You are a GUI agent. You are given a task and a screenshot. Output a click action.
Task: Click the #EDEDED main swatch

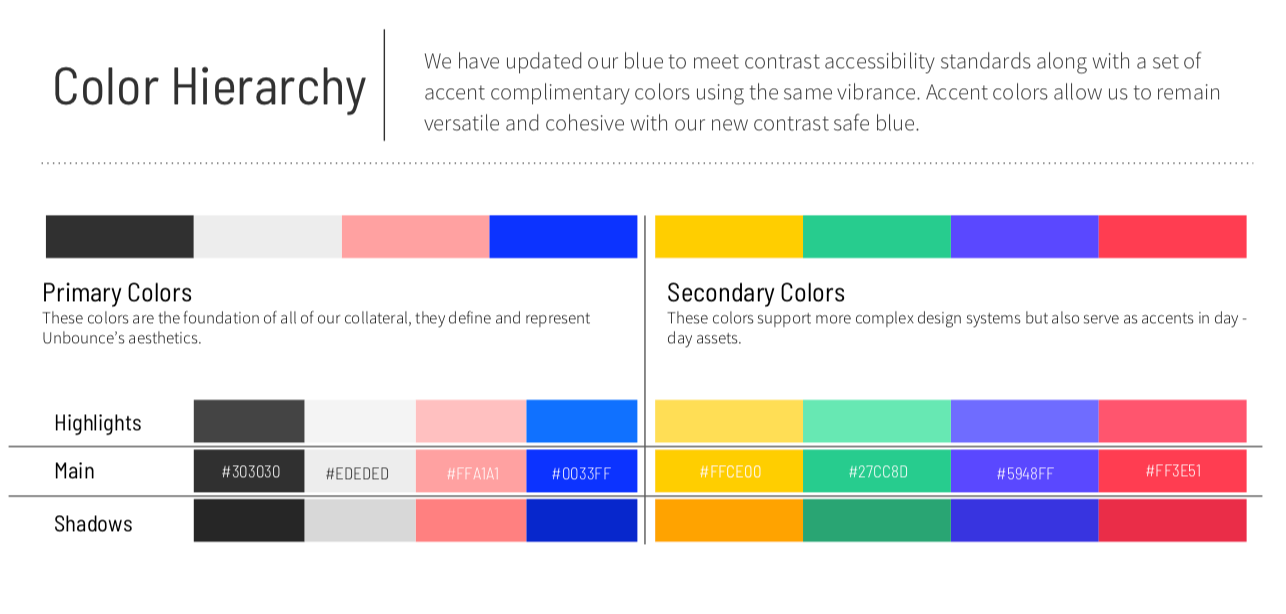(x=360, y=472)
